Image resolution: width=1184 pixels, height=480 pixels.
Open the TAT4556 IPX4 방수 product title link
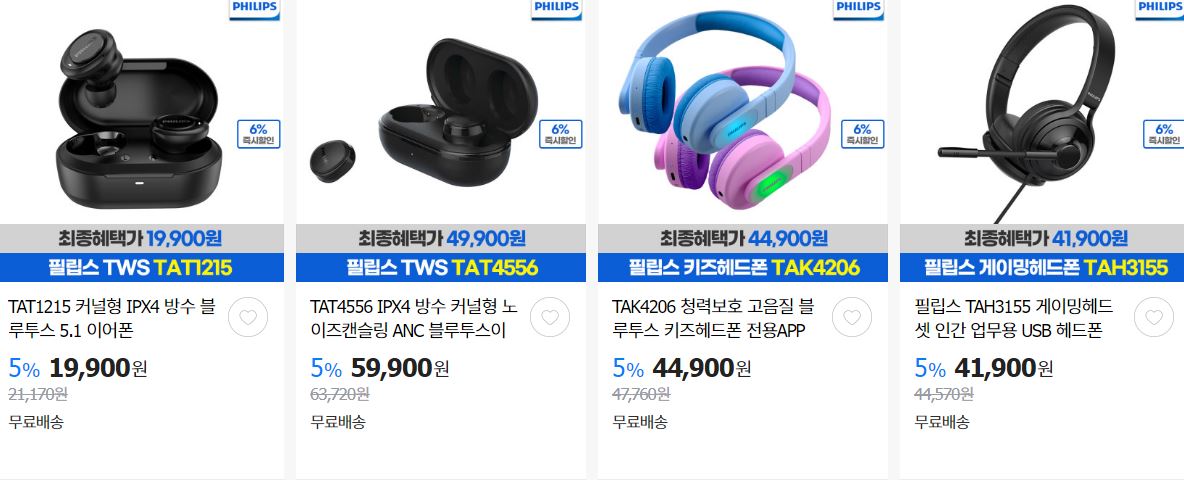click(x=414, y=318)
